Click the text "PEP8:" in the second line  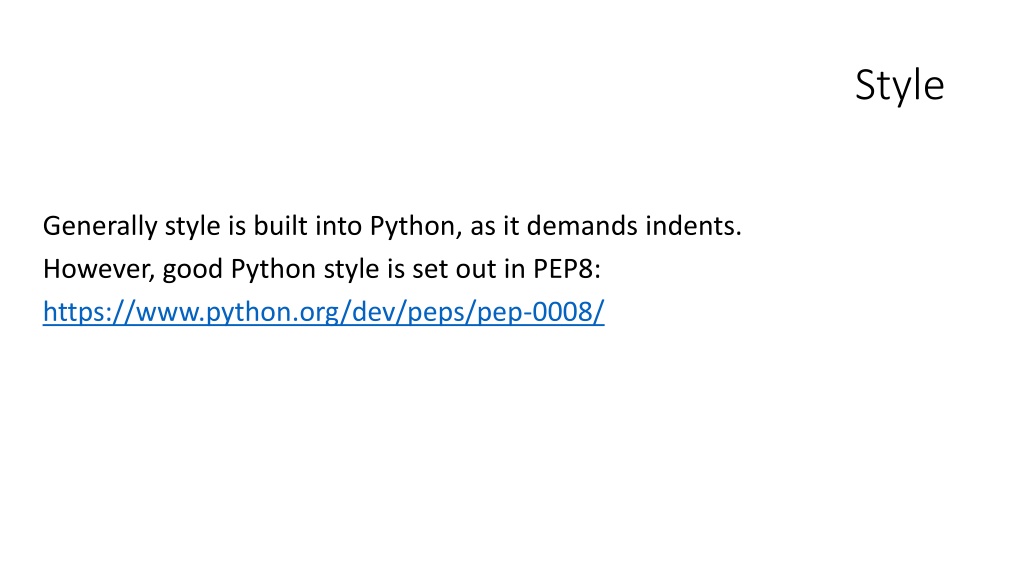coord(567,269)
